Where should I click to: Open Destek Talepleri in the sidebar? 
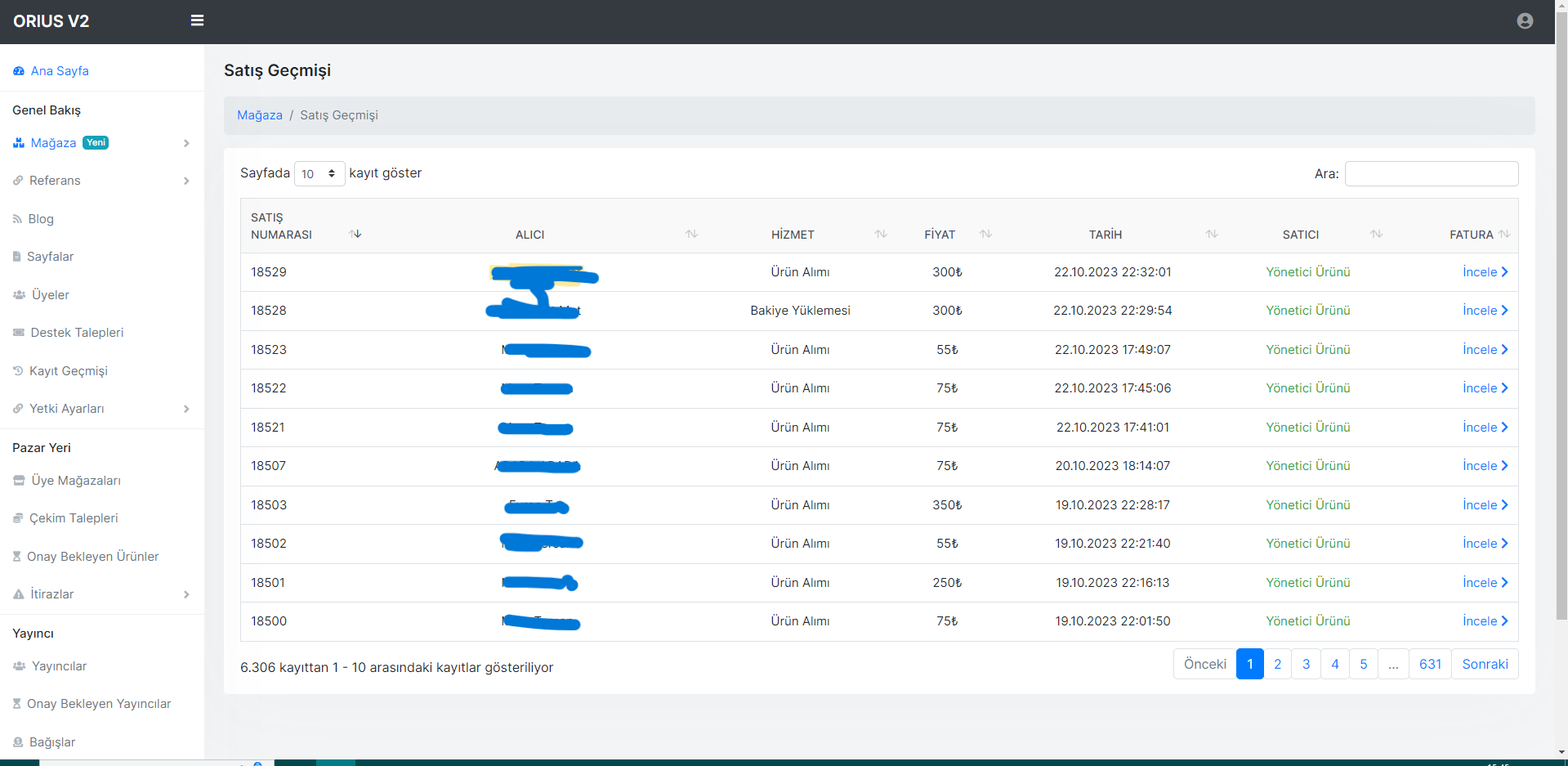click(77, 333)
